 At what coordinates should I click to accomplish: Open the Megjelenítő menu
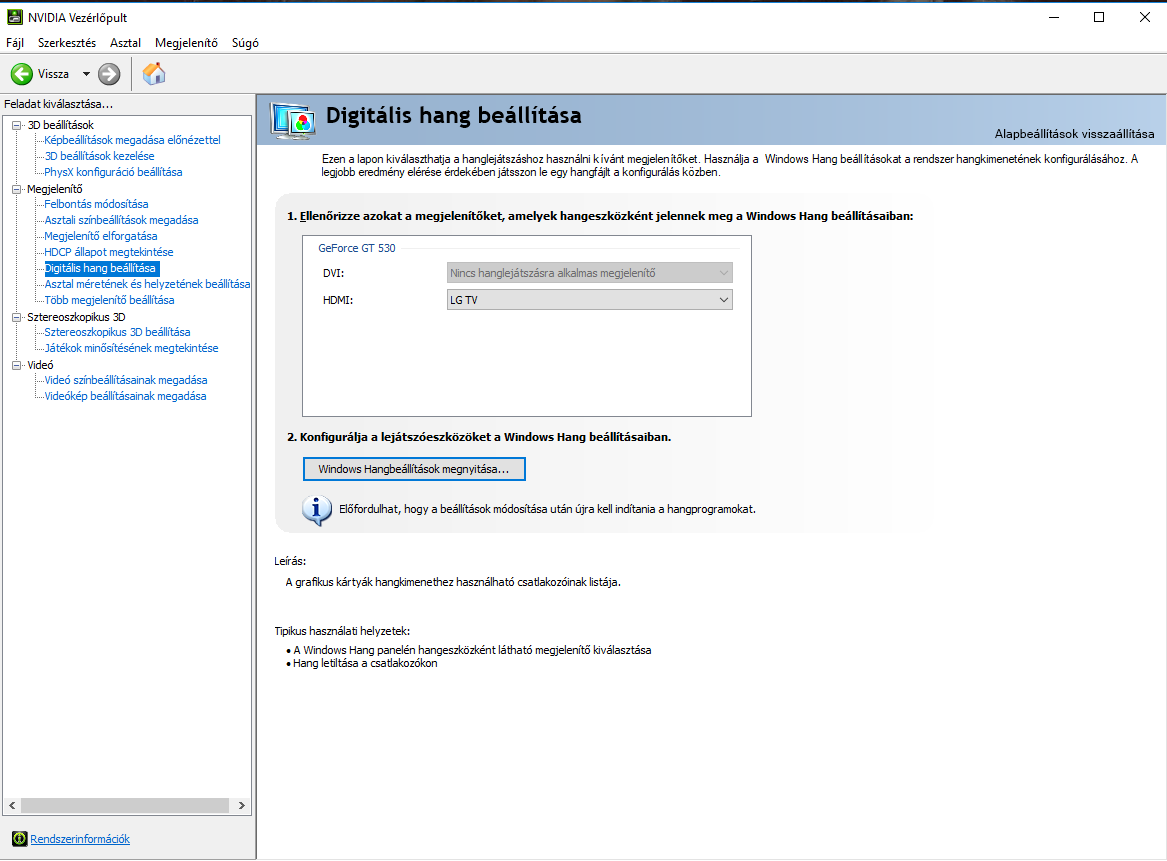click(x=186, y=43)
